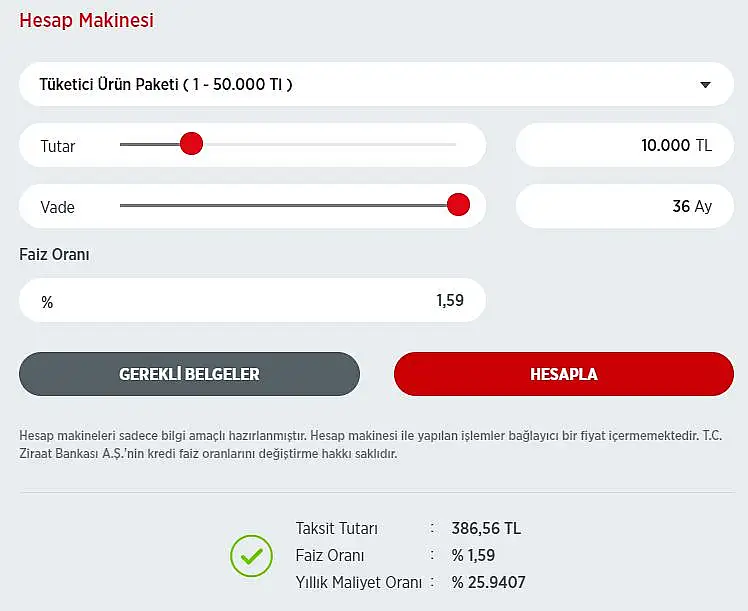This screenshot has width=748, height=611.
Task: Click the percent symbol in the interest field
Action: 47,302
